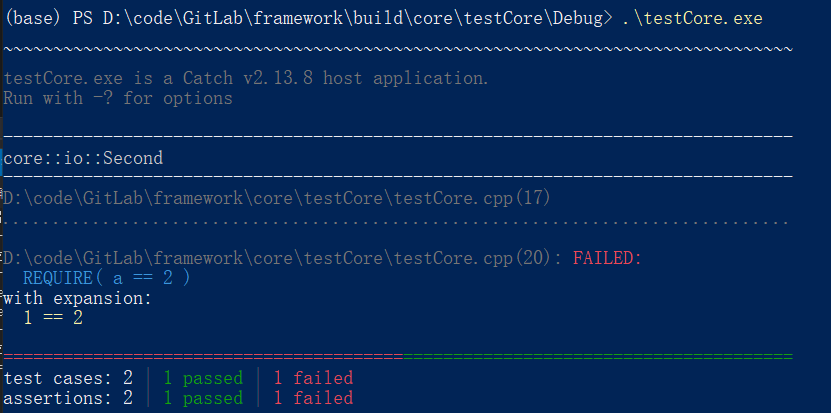Viewport: 831px width, 413px height.
Task: Open the testCore.cpp(17) file path
Action: click(277, 198)
